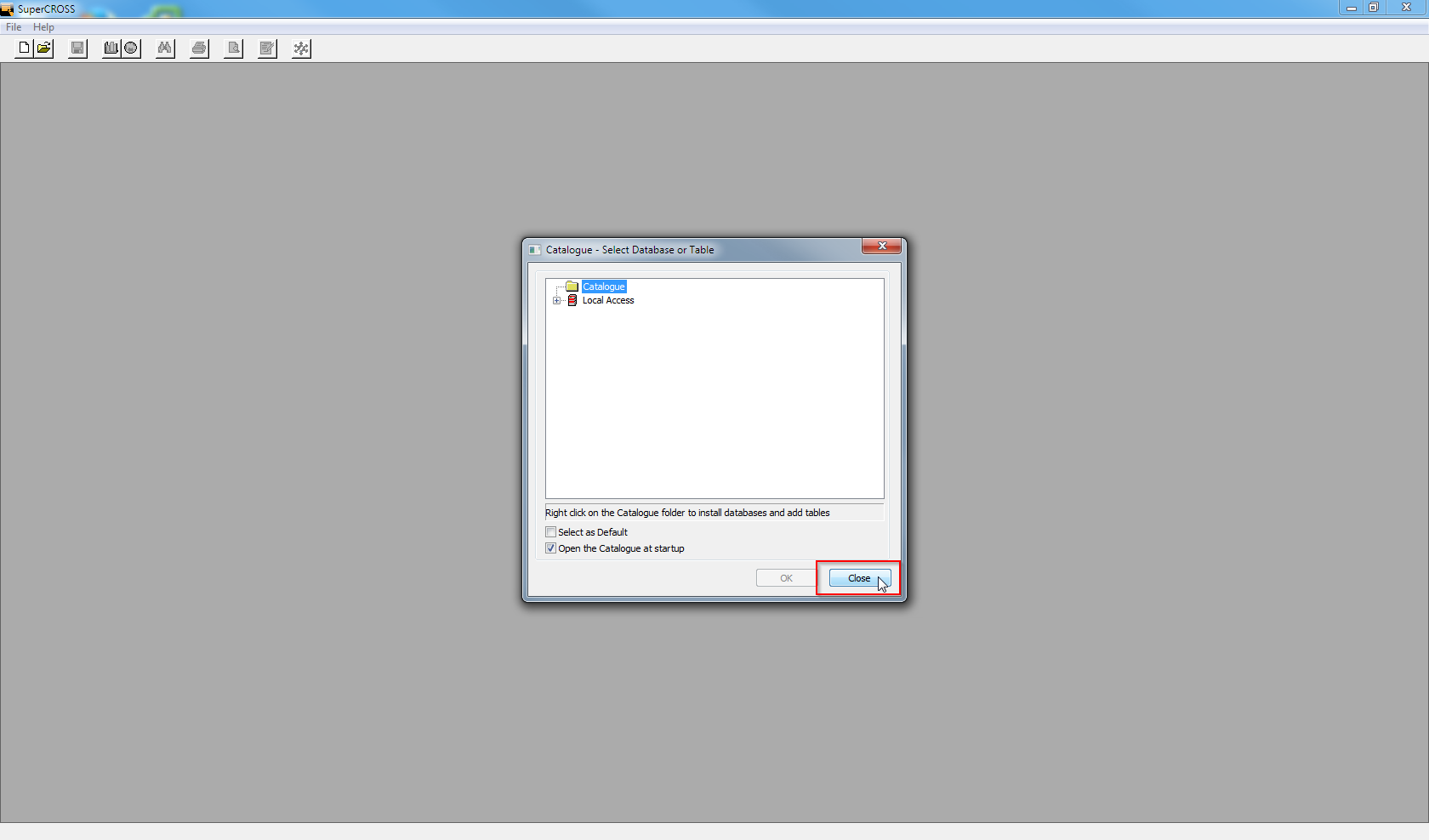Click the OK button in dialog
1429x840 pixels.
[786, 578]
